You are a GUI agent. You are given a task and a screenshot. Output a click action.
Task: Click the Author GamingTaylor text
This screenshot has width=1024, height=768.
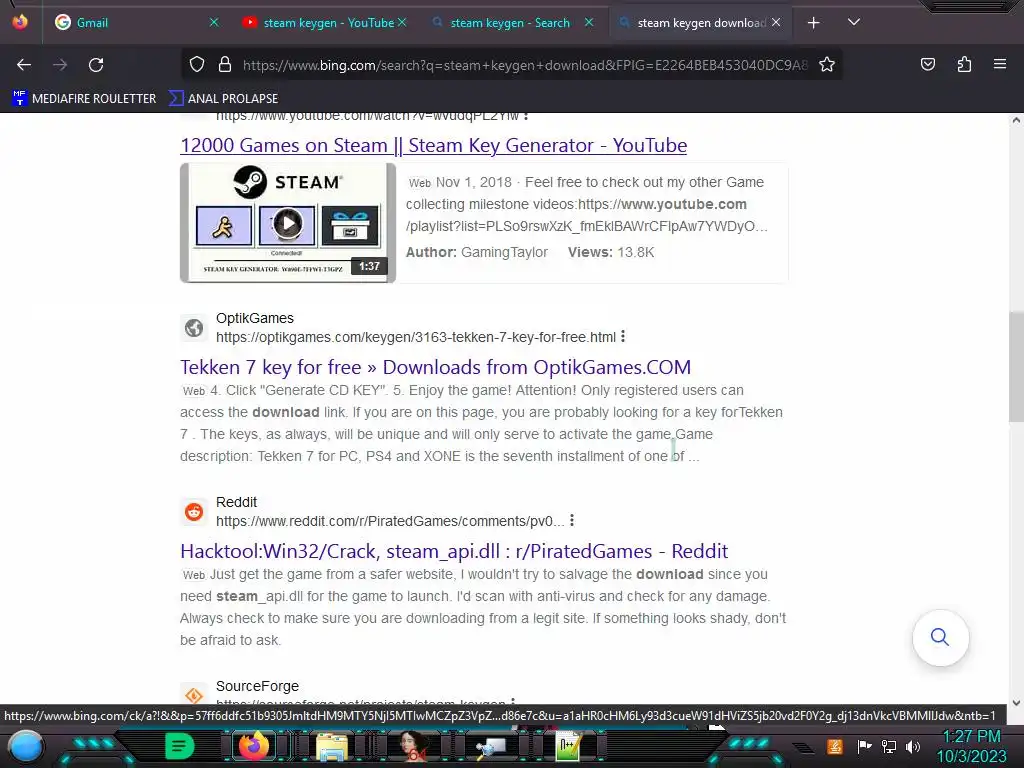pos(477,252)
